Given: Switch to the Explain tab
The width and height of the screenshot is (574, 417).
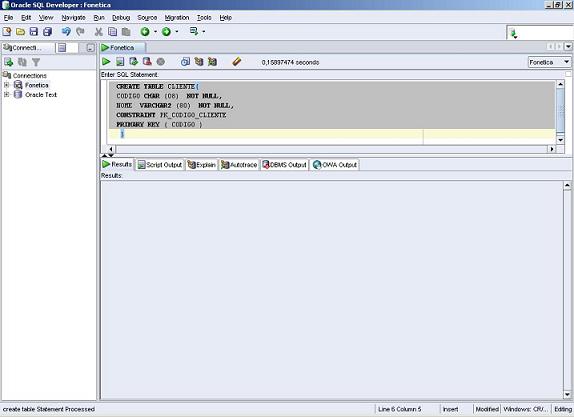Looking at the screenshot, I should pos(202,165).
